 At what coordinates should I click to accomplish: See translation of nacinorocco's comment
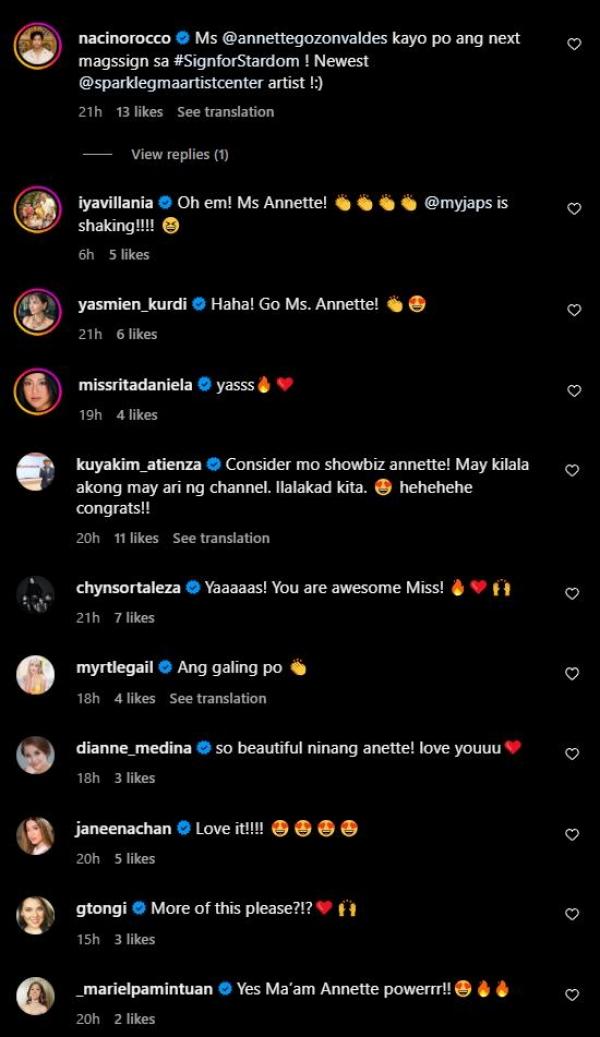225,112
